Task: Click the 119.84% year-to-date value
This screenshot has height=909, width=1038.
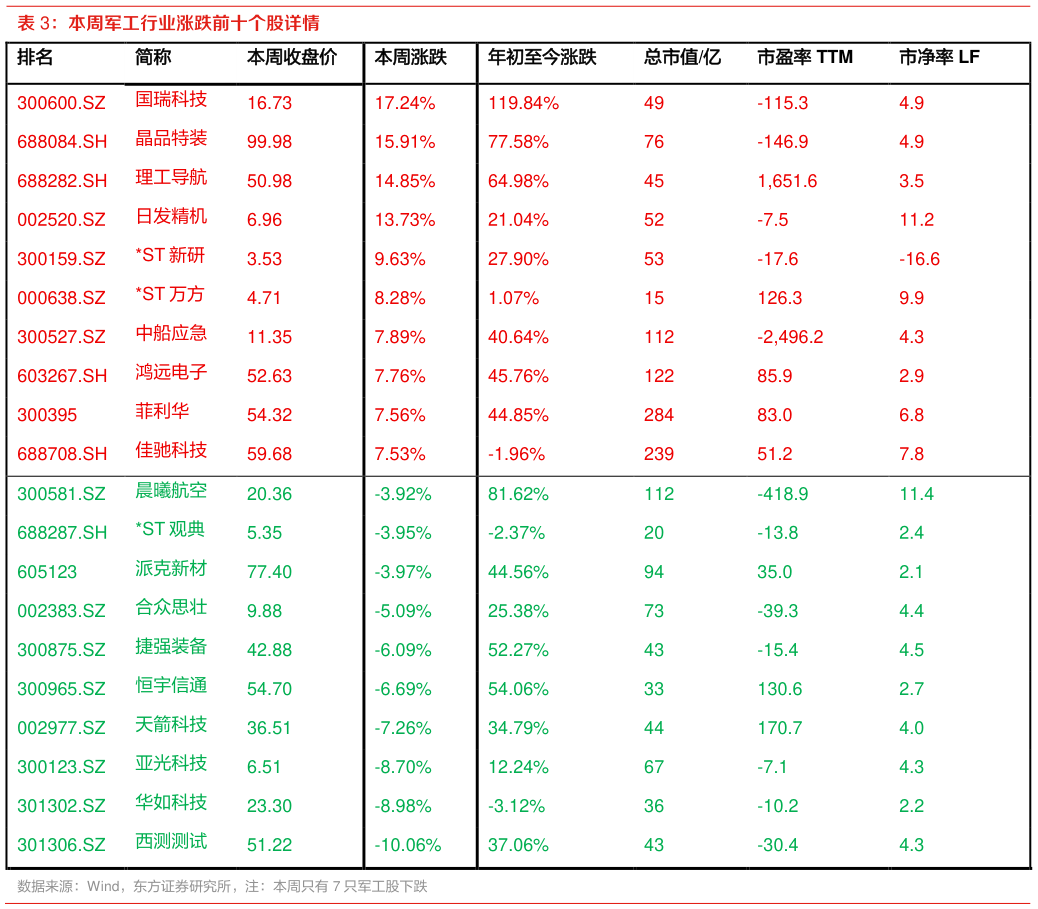Action: 523,103
